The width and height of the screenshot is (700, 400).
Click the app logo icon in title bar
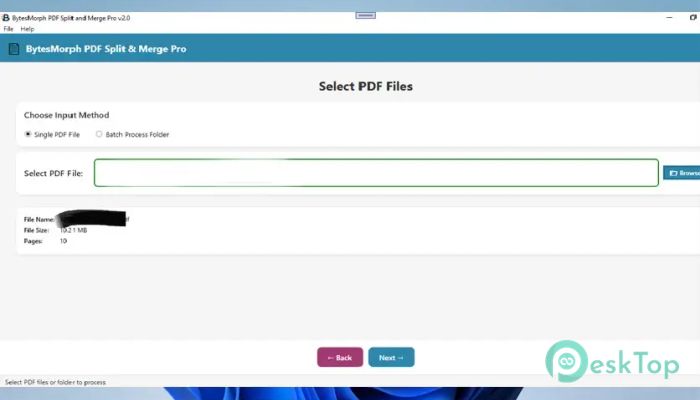pos(5,18)
